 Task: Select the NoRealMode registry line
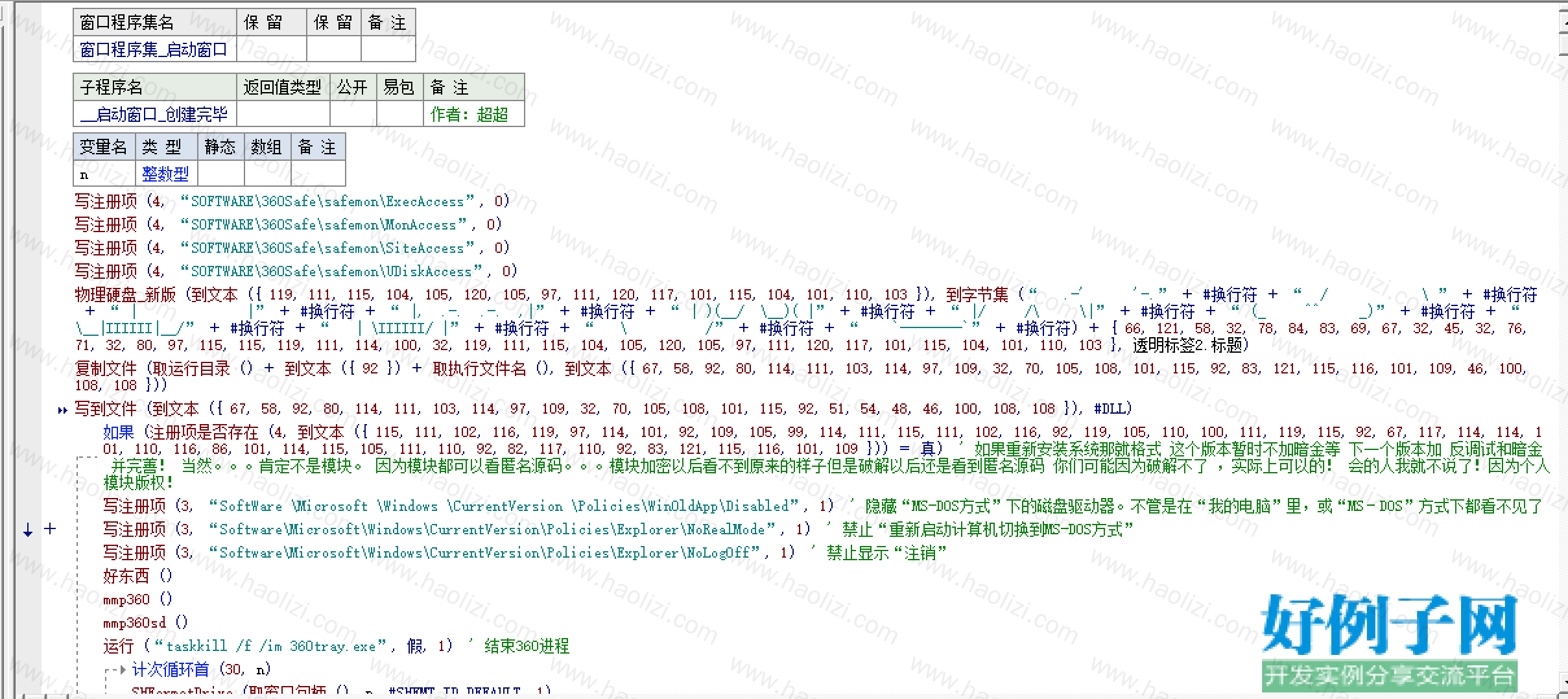(457, 529)
